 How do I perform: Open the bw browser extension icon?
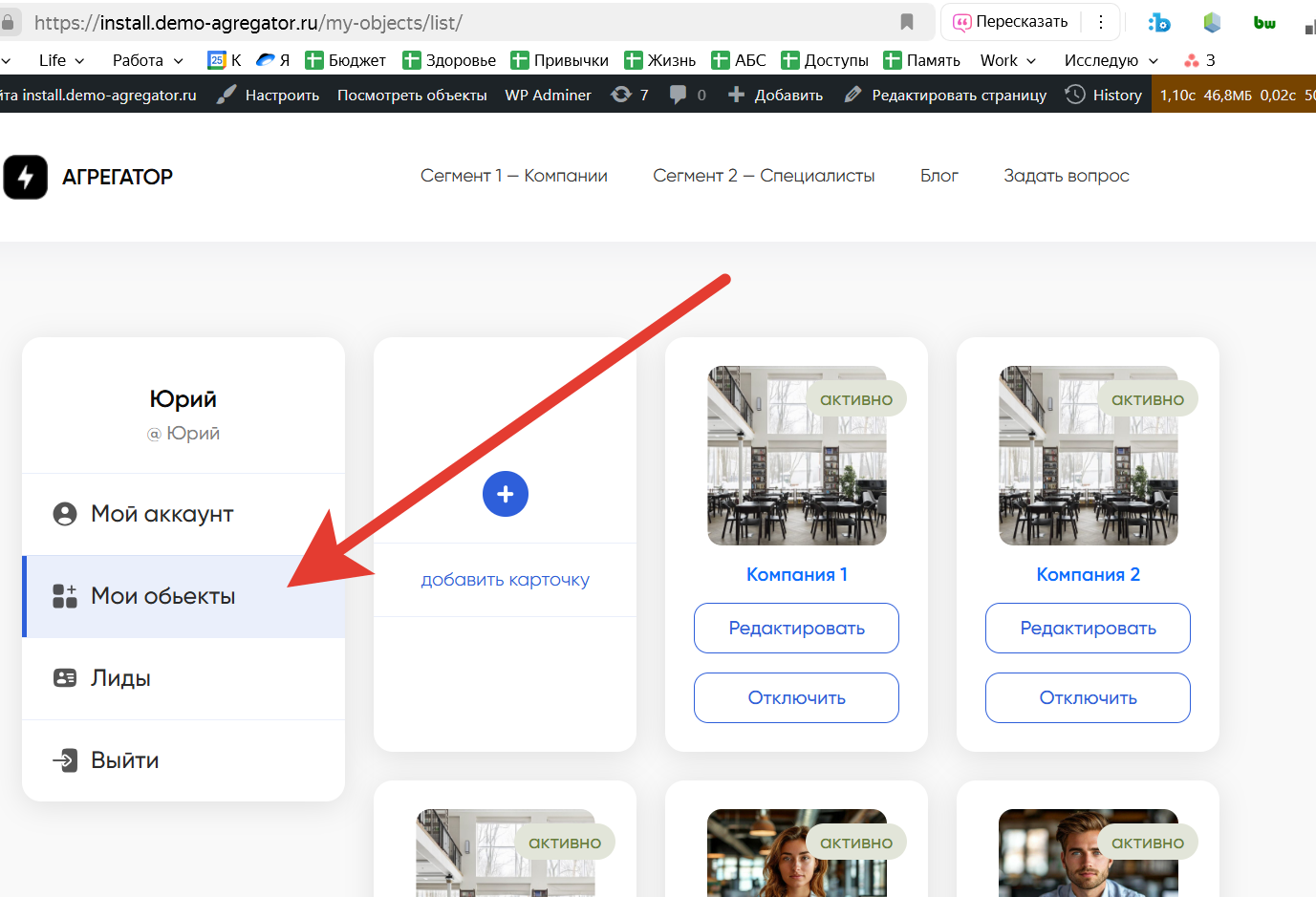point(1263,22)
